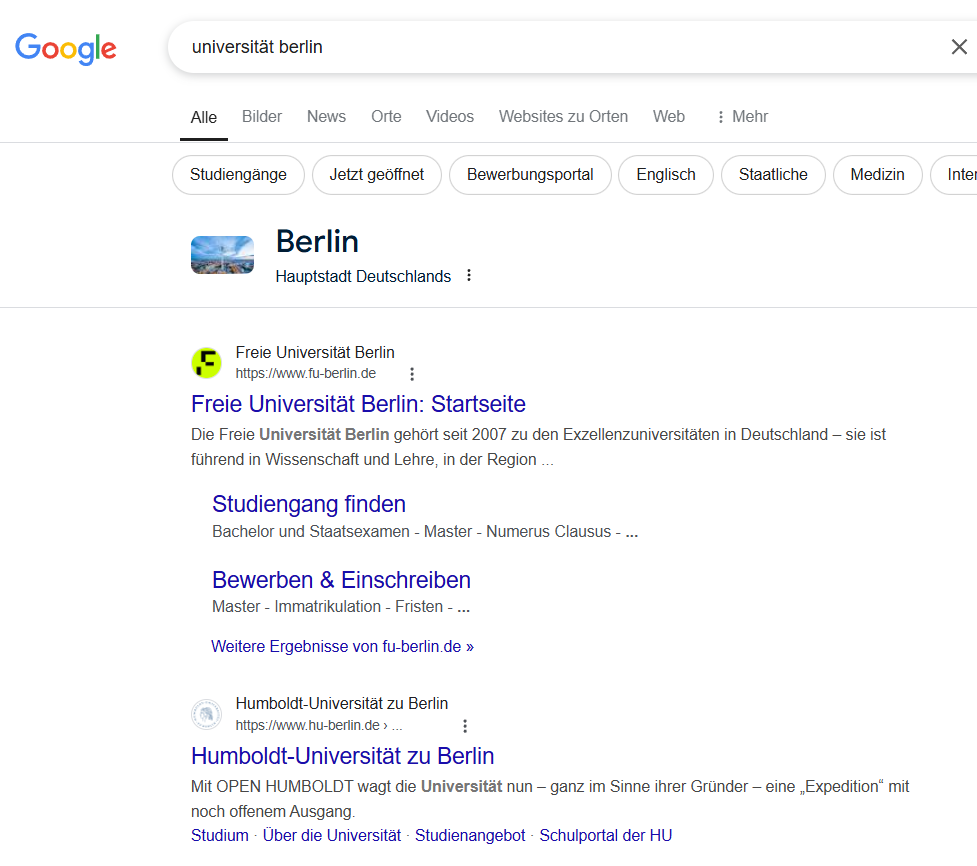Switch to the News tab
This screenshot has height=866, width=977.
(x=326, y=117)
